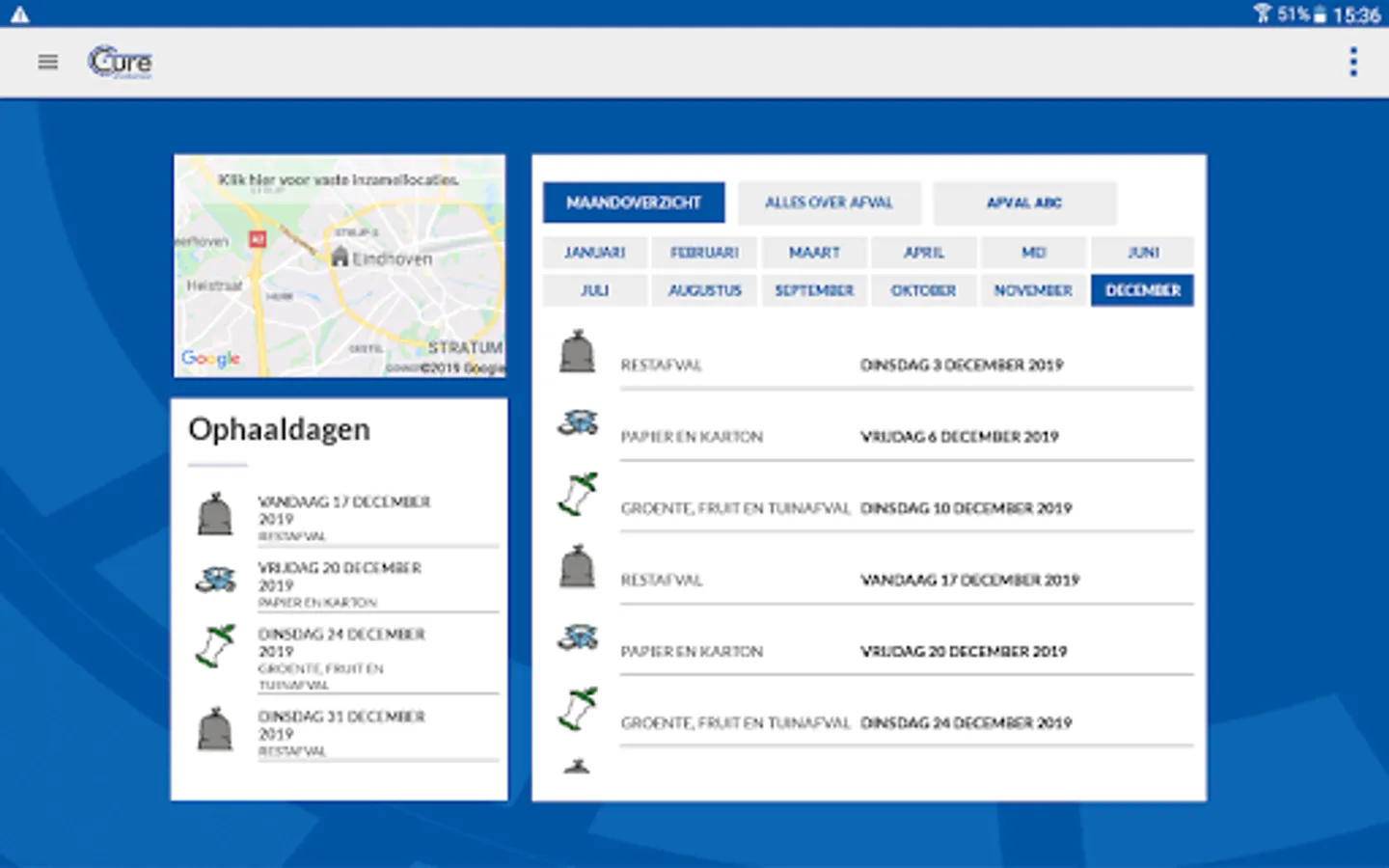Screen dimensions: 1389x868
Task: Tap the paper icon for Vrijdag 6 December 2019
Action: coord(577,422)
